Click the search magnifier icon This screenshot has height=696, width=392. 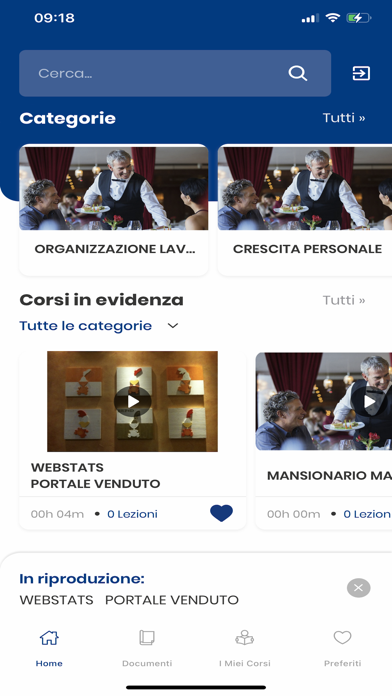pos(297,73)
